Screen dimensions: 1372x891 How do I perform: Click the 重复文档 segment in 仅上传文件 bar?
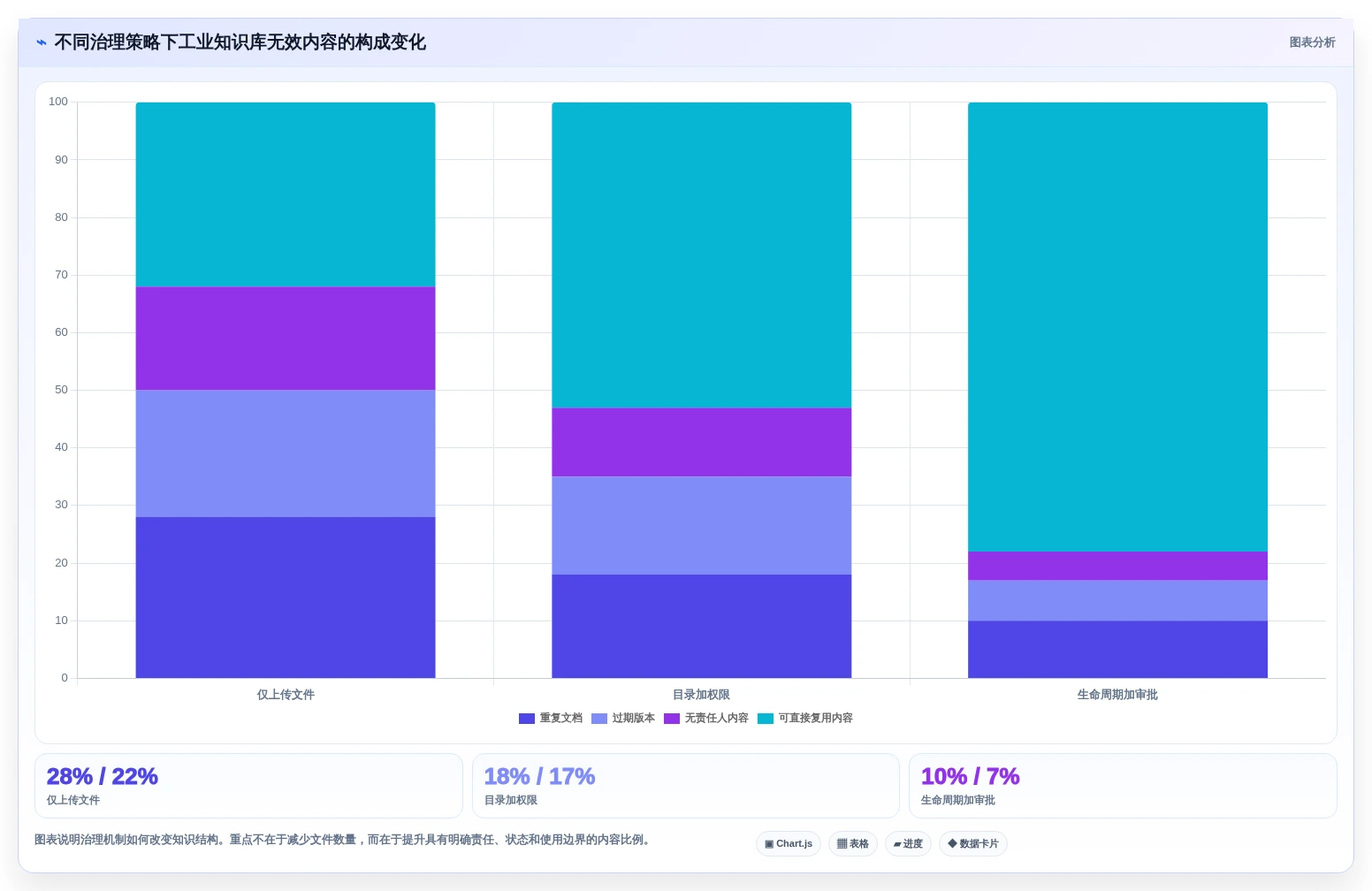pos(286,598)
